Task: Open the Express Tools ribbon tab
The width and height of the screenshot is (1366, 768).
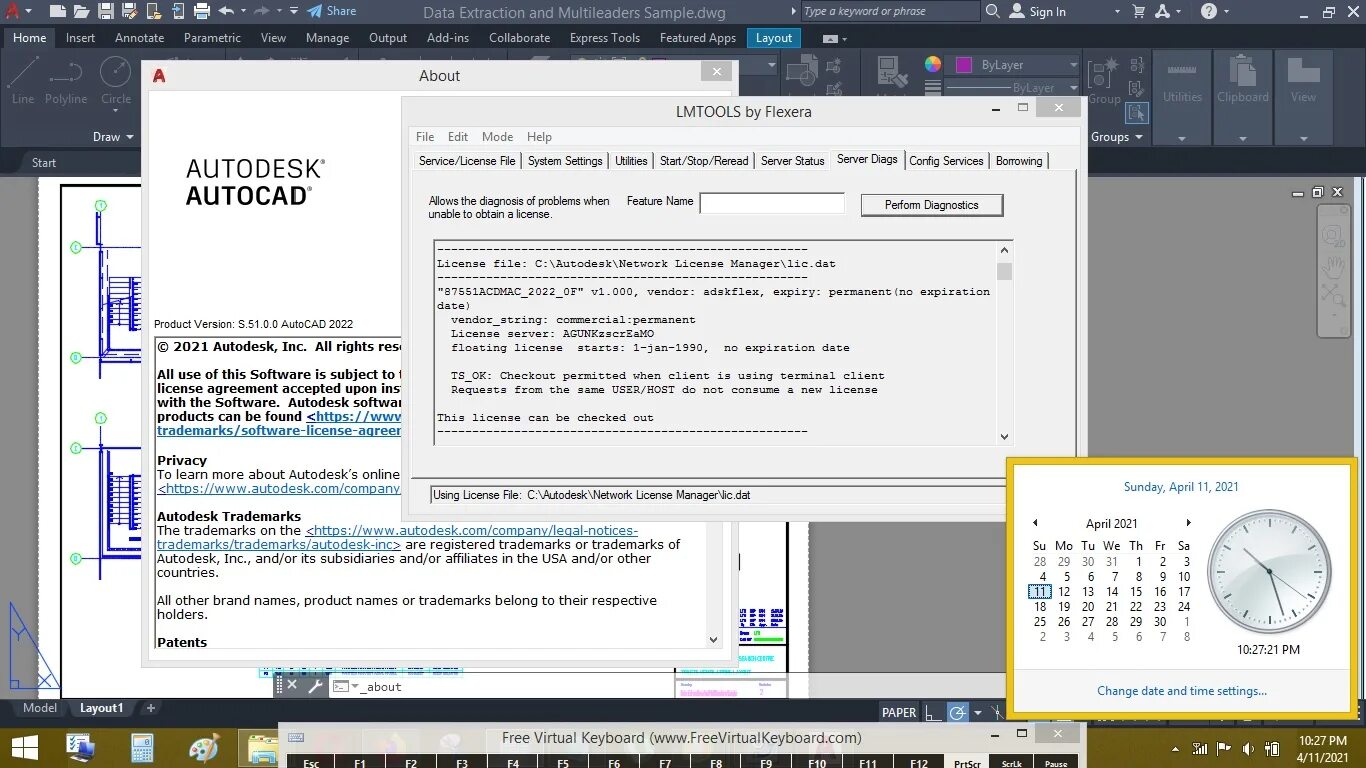Action: (x=605, y=38)
